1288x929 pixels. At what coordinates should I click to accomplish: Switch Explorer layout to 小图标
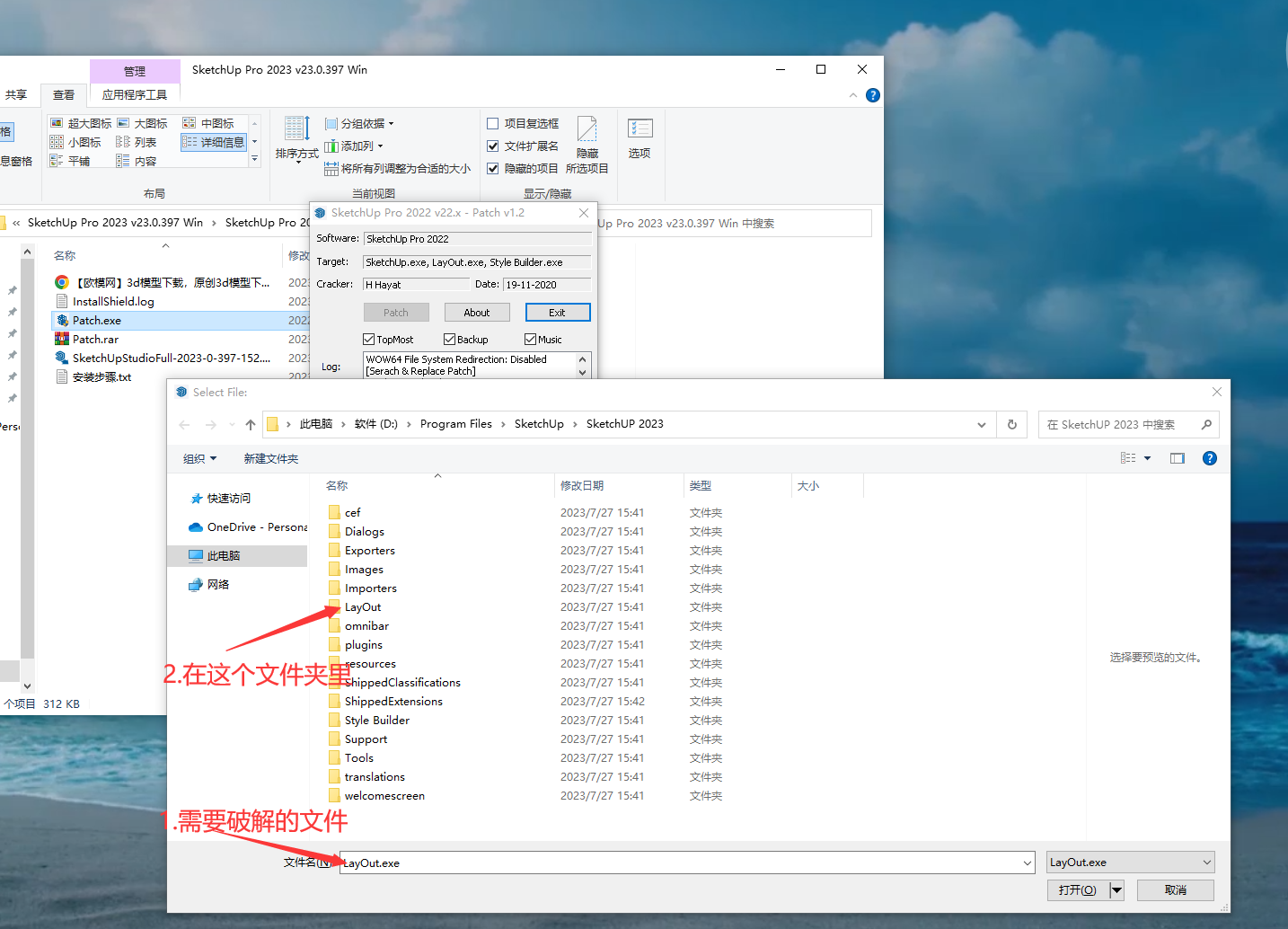[x=75, y=142]
